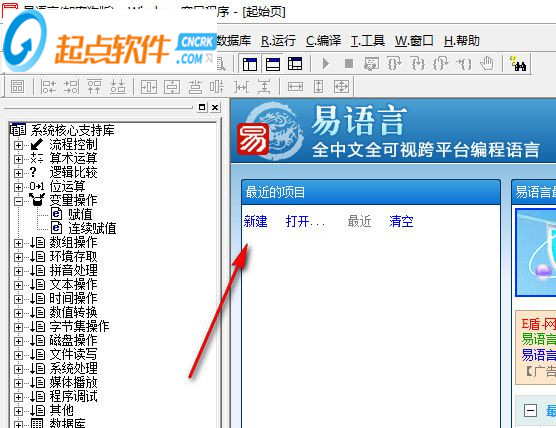Click the step into braces icon
This screenshot has width=556, height=428.
pos(417,64)
